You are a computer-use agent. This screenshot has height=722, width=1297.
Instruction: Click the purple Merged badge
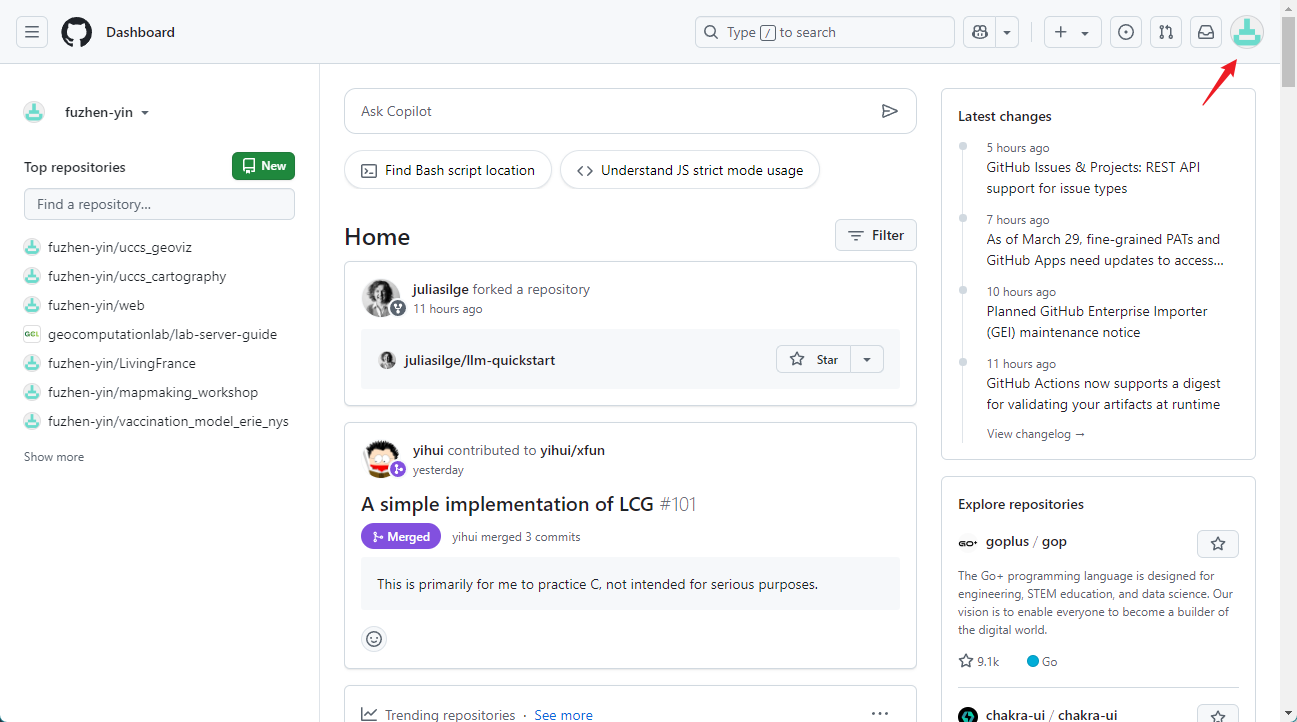(401, 536)
